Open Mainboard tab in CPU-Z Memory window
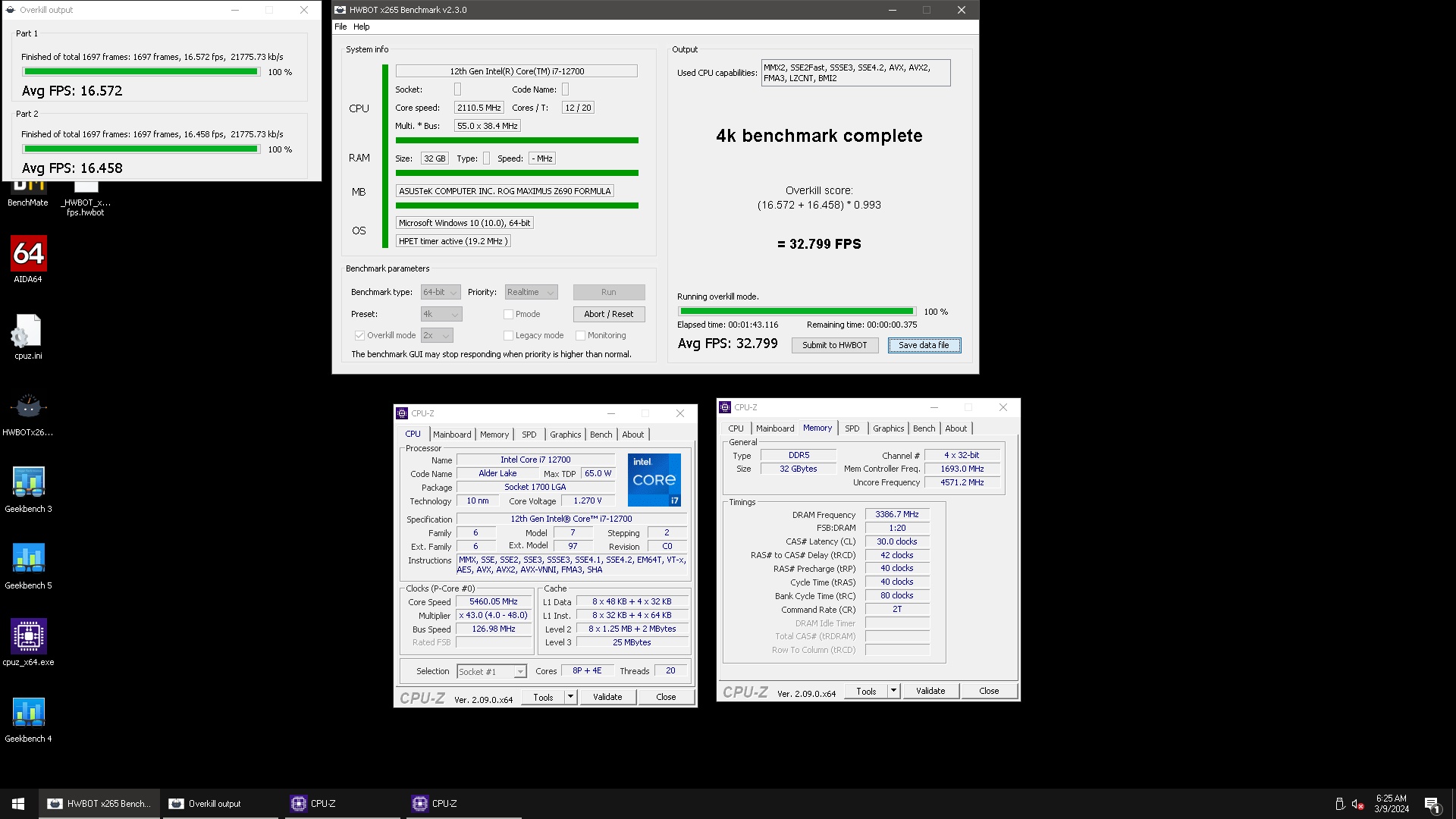1456x819 pixels. (775, 428)
